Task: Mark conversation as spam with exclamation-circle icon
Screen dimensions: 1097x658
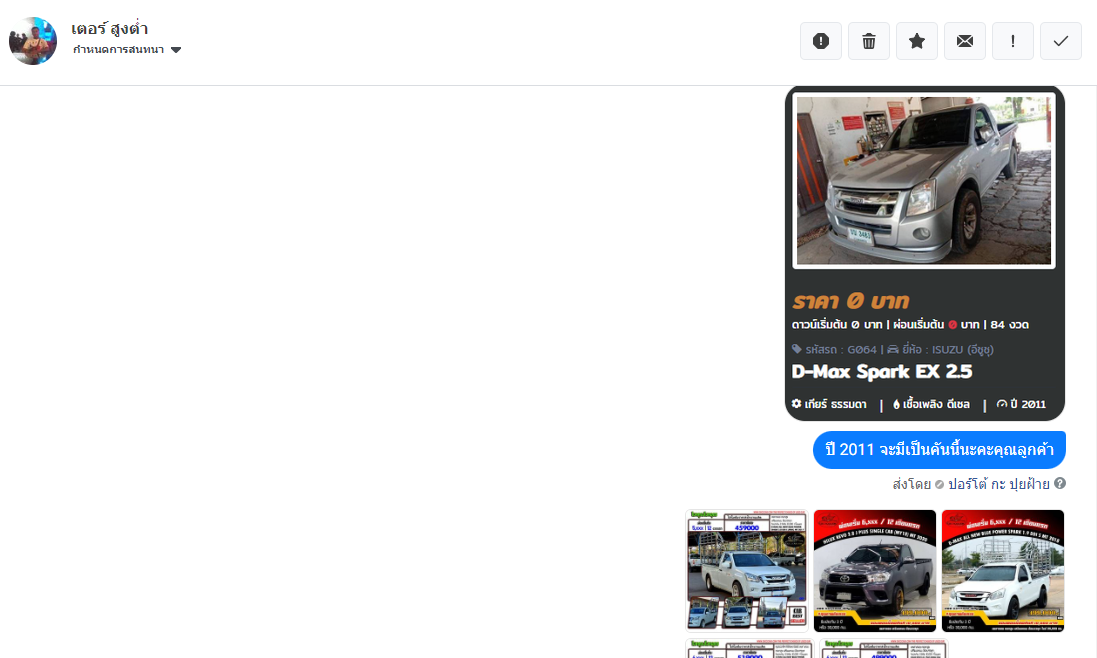Action: pyautogui.click(x=821, y=41)
